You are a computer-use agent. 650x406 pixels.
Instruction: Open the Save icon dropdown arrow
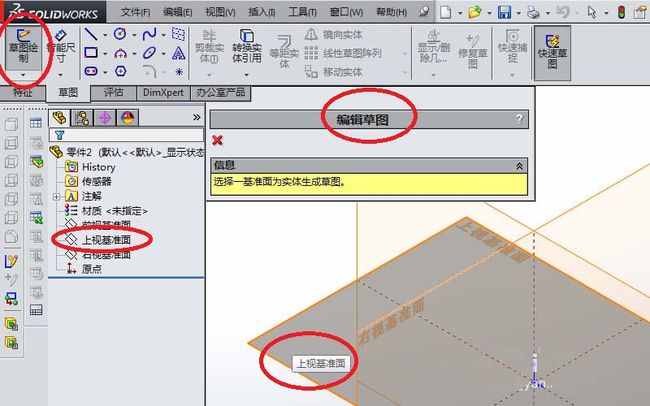click(x=519, y=13)
